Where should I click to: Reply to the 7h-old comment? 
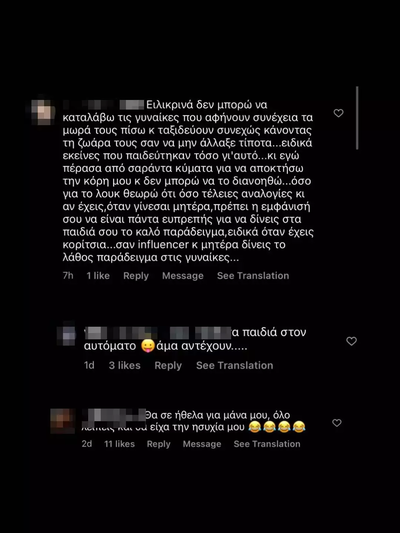(136, 276)
